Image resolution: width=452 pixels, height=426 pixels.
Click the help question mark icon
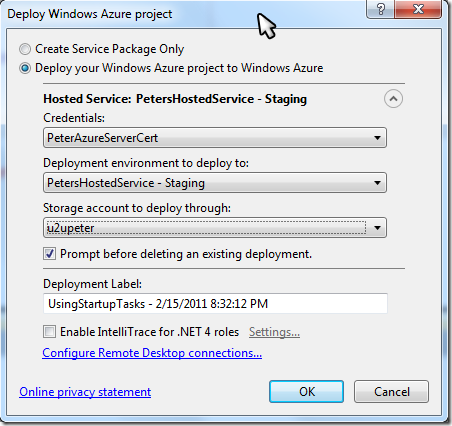(x=380, y=9)
